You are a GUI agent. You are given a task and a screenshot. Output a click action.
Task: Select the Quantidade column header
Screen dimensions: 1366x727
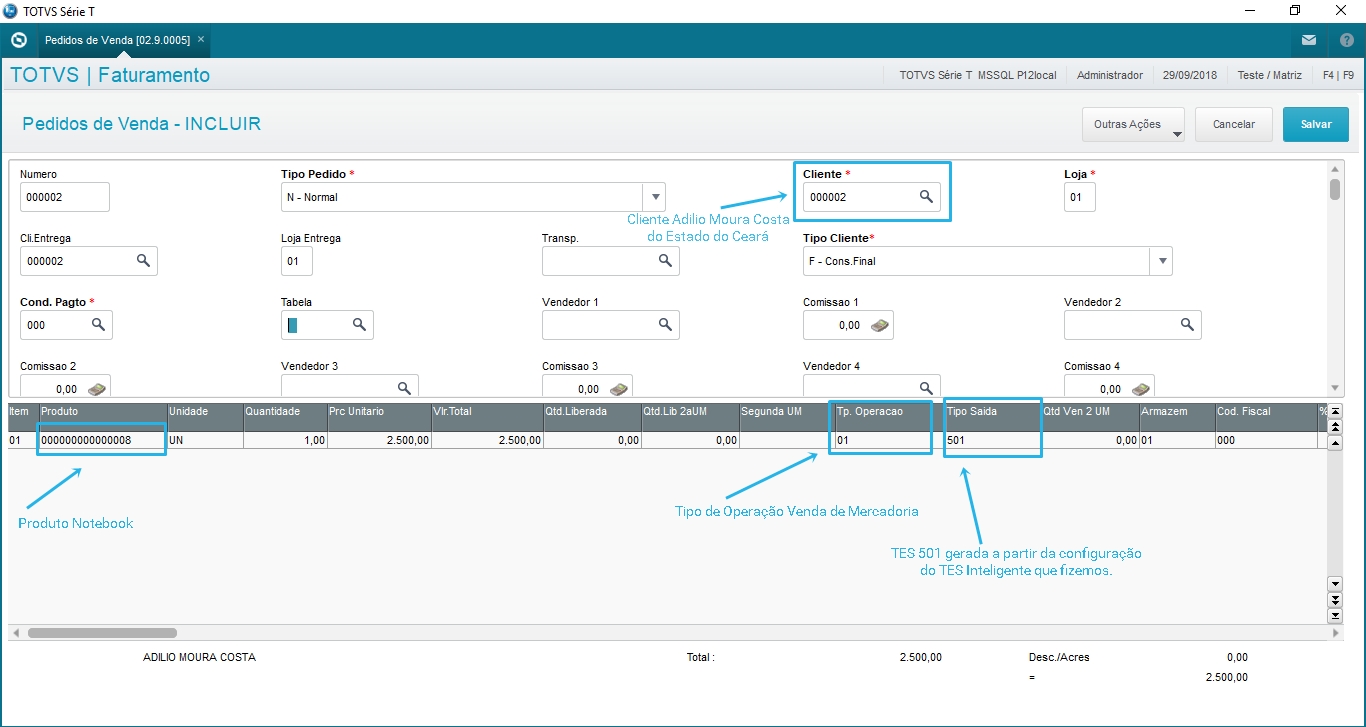point(285,411)
